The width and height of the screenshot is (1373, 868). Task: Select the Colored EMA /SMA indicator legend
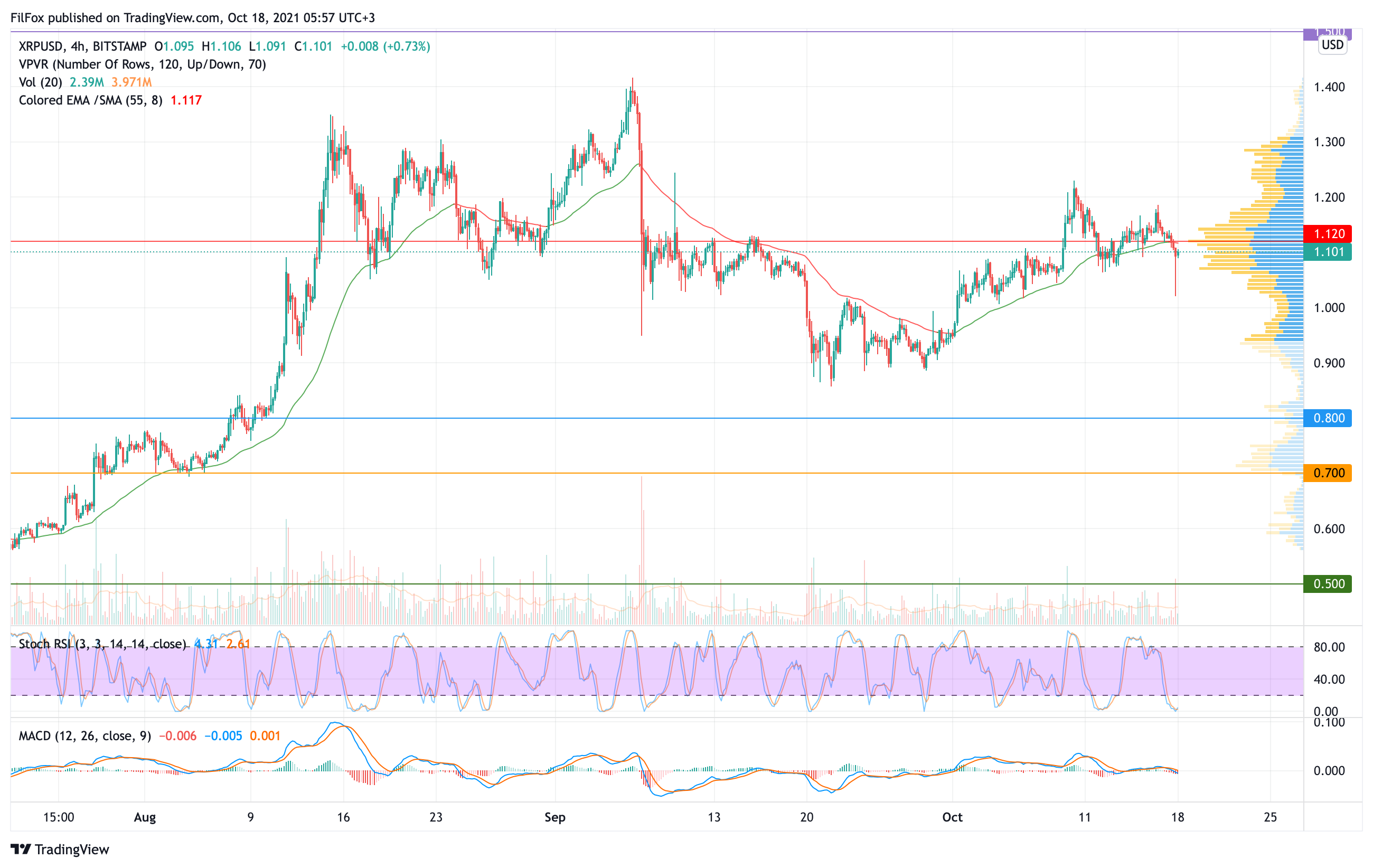tap(90, 100)
